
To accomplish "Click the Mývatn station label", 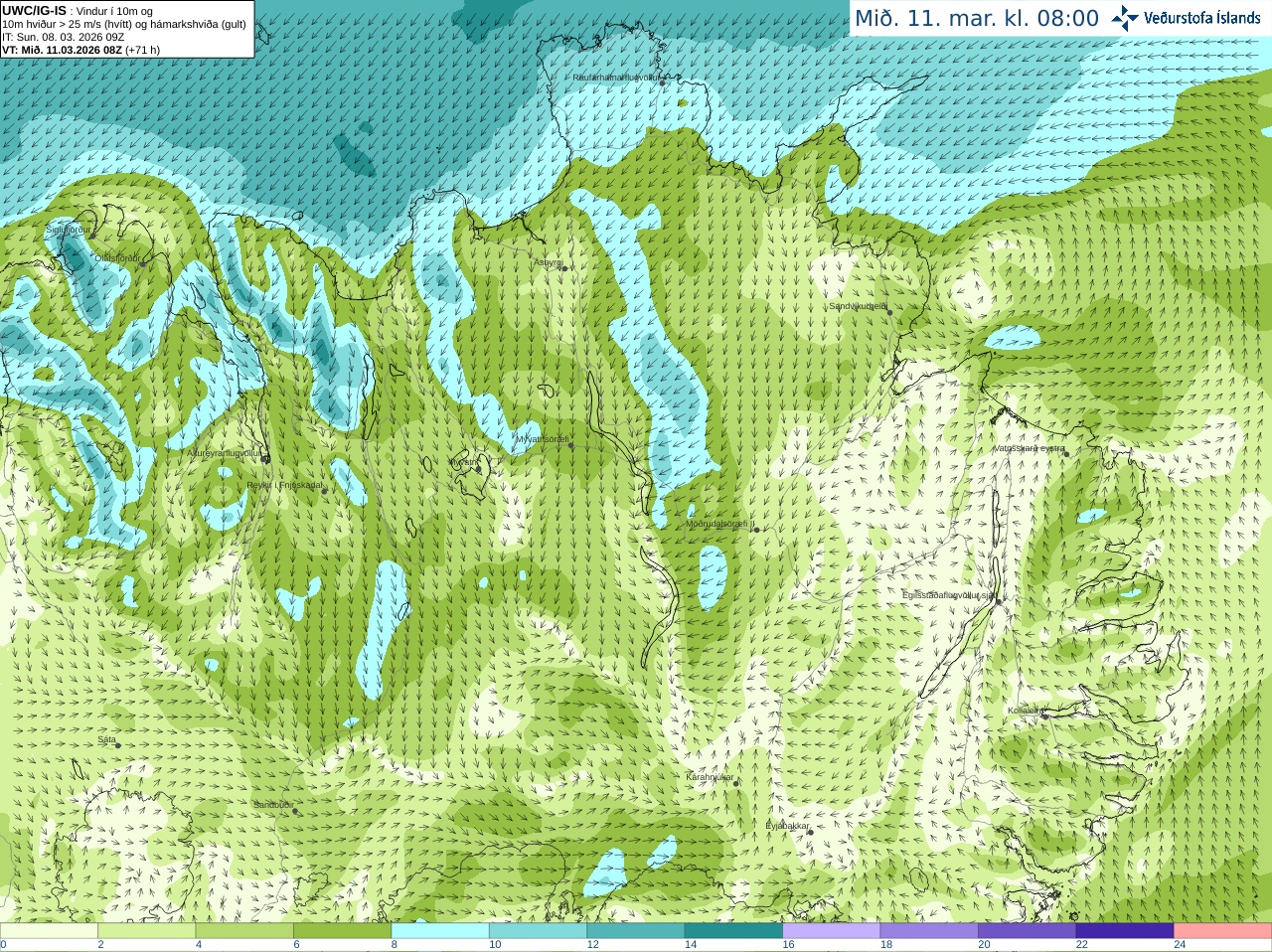I will 464,462.
